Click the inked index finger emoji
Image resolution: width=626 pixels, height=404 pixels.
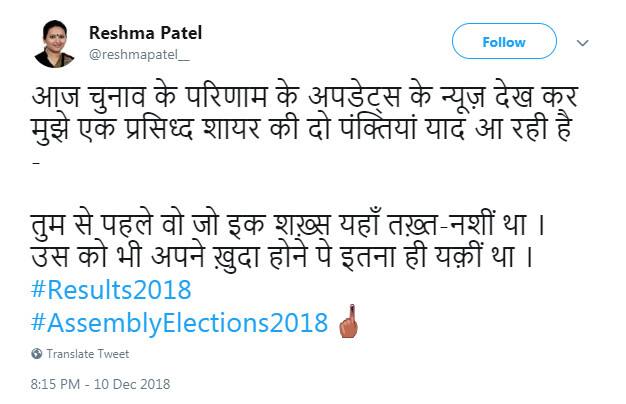pyautogui.click(x=349, y=322)
